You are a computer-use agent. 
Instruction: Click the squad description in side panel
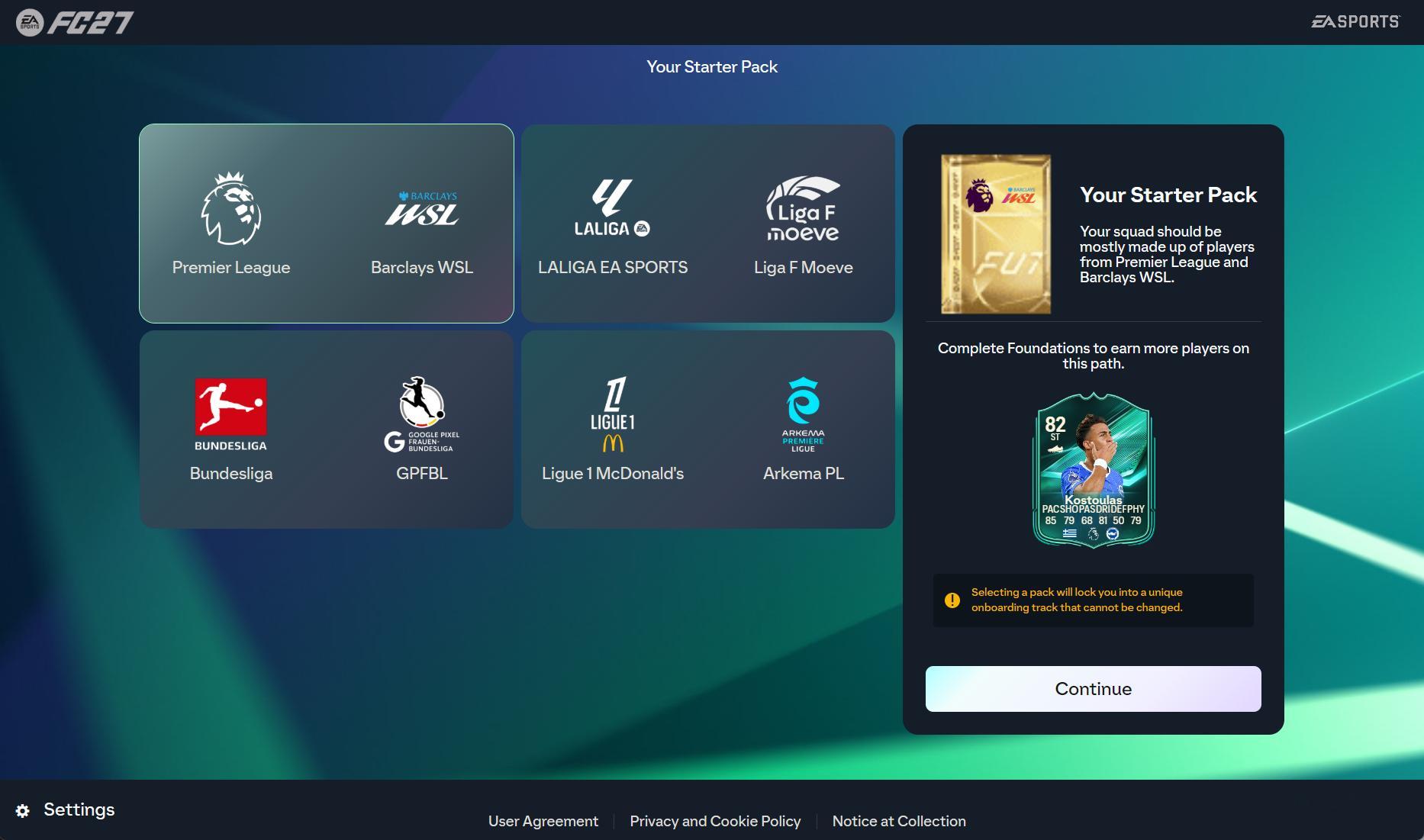point(1167,254)
